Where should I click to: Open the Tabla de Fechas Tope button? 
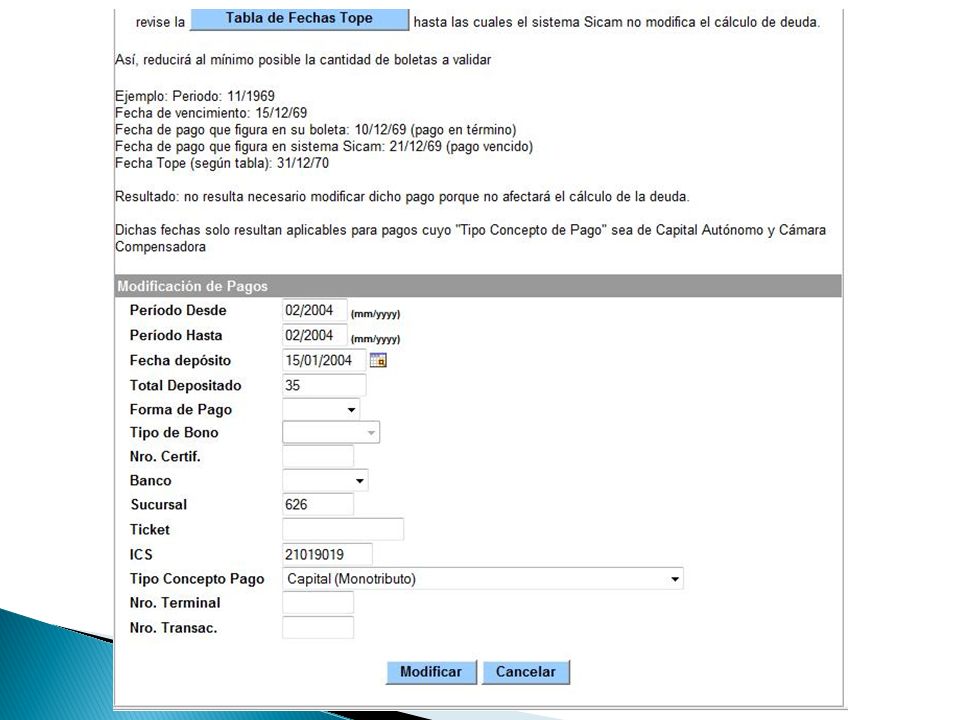tap(299, 19)
